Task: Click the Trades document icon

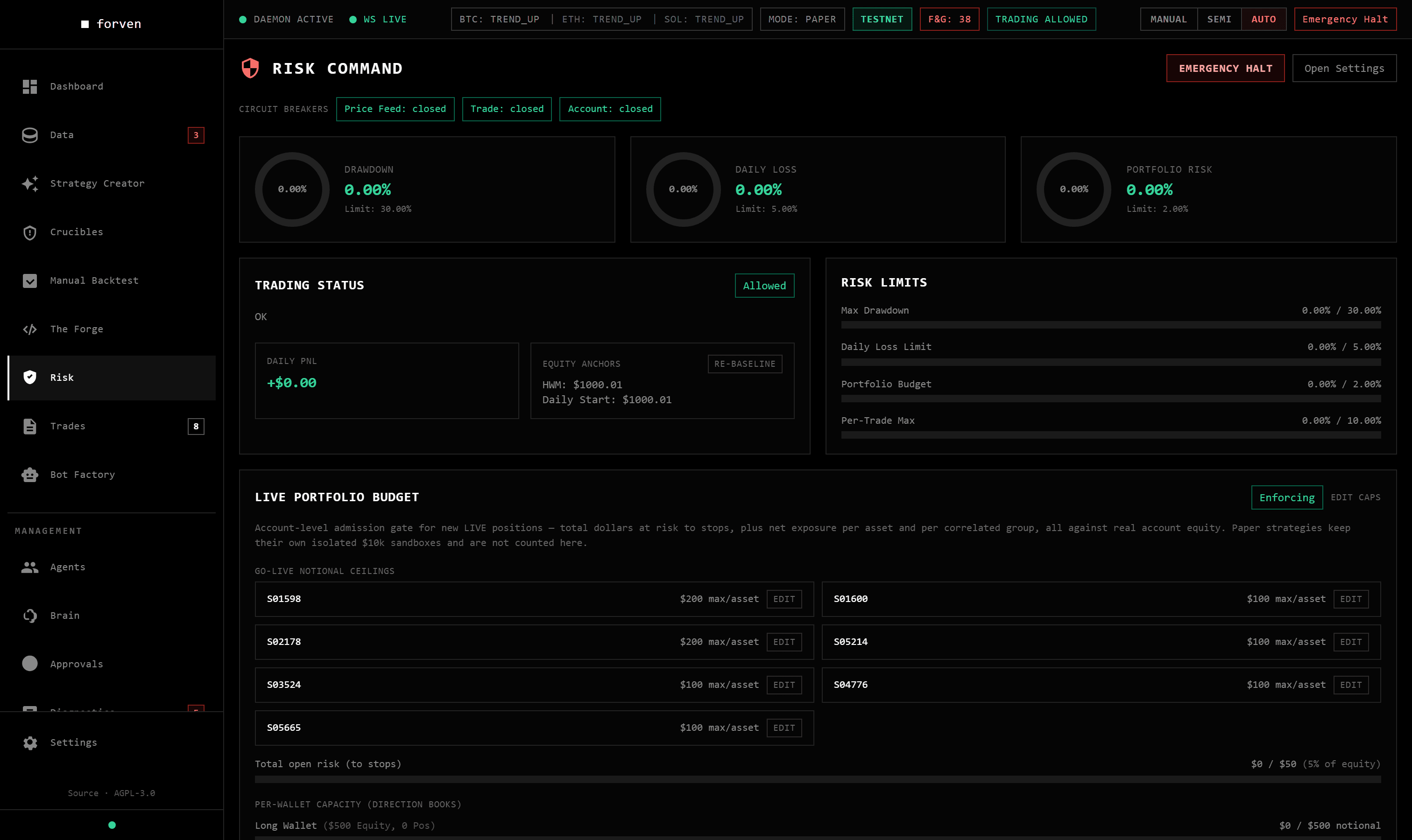Action: [29, 426]
